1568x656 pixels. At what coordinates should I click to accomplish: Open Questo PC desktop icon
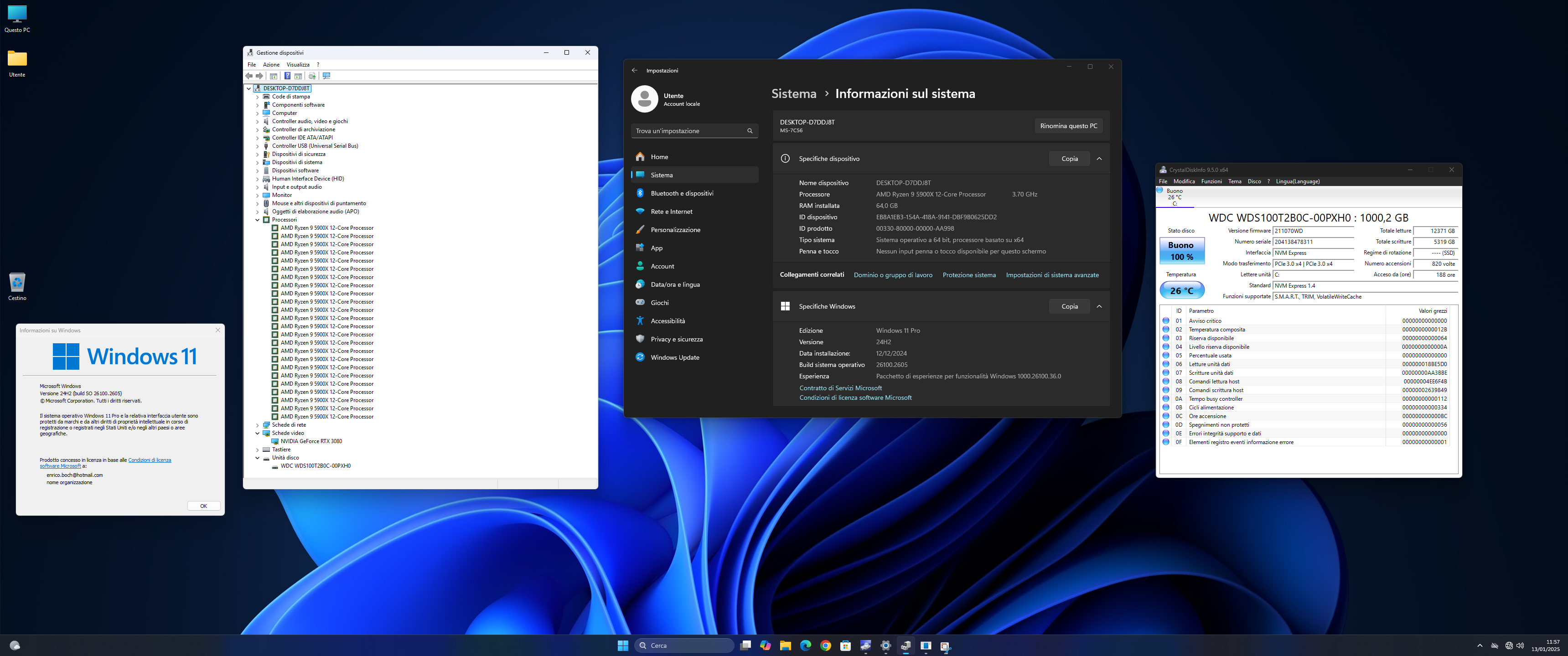coord(17,19)
